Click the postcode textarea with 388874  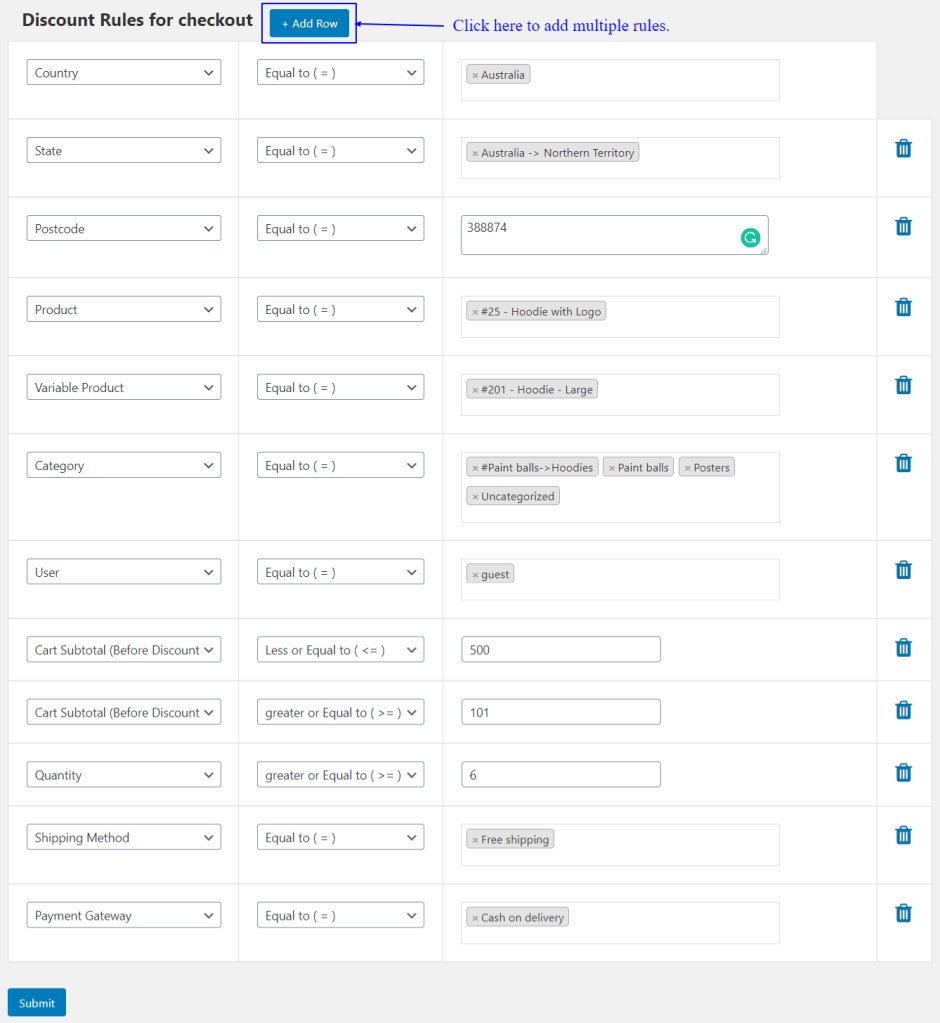pyautogui.click(x=614, y=235)
